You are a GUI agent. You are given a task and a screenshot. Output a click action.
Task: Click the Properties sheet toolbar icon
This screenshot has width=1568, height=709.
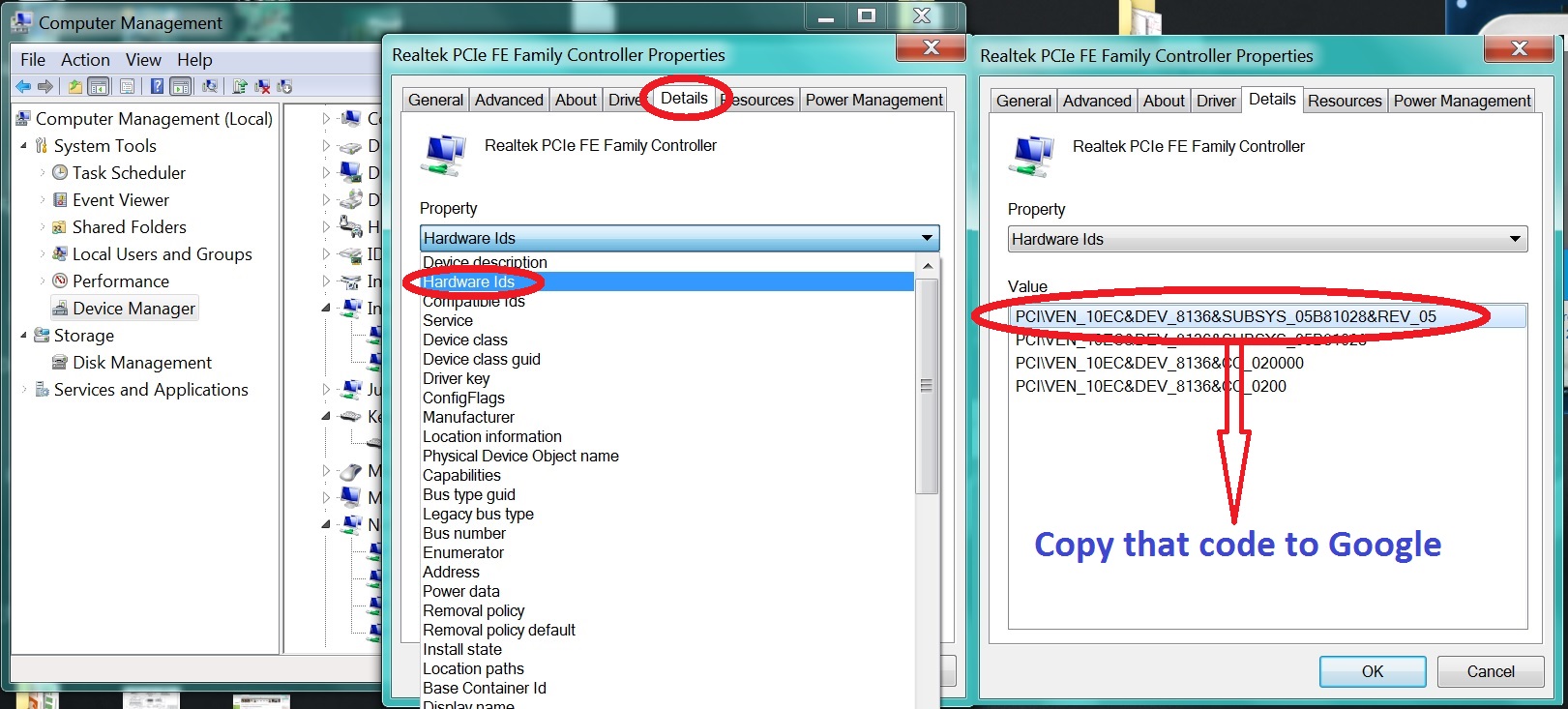tap(127, 87)
